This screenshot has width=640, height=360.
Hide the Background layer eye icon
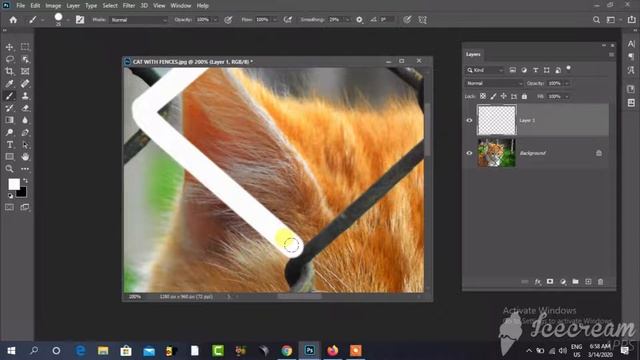(x=469, y=153)
